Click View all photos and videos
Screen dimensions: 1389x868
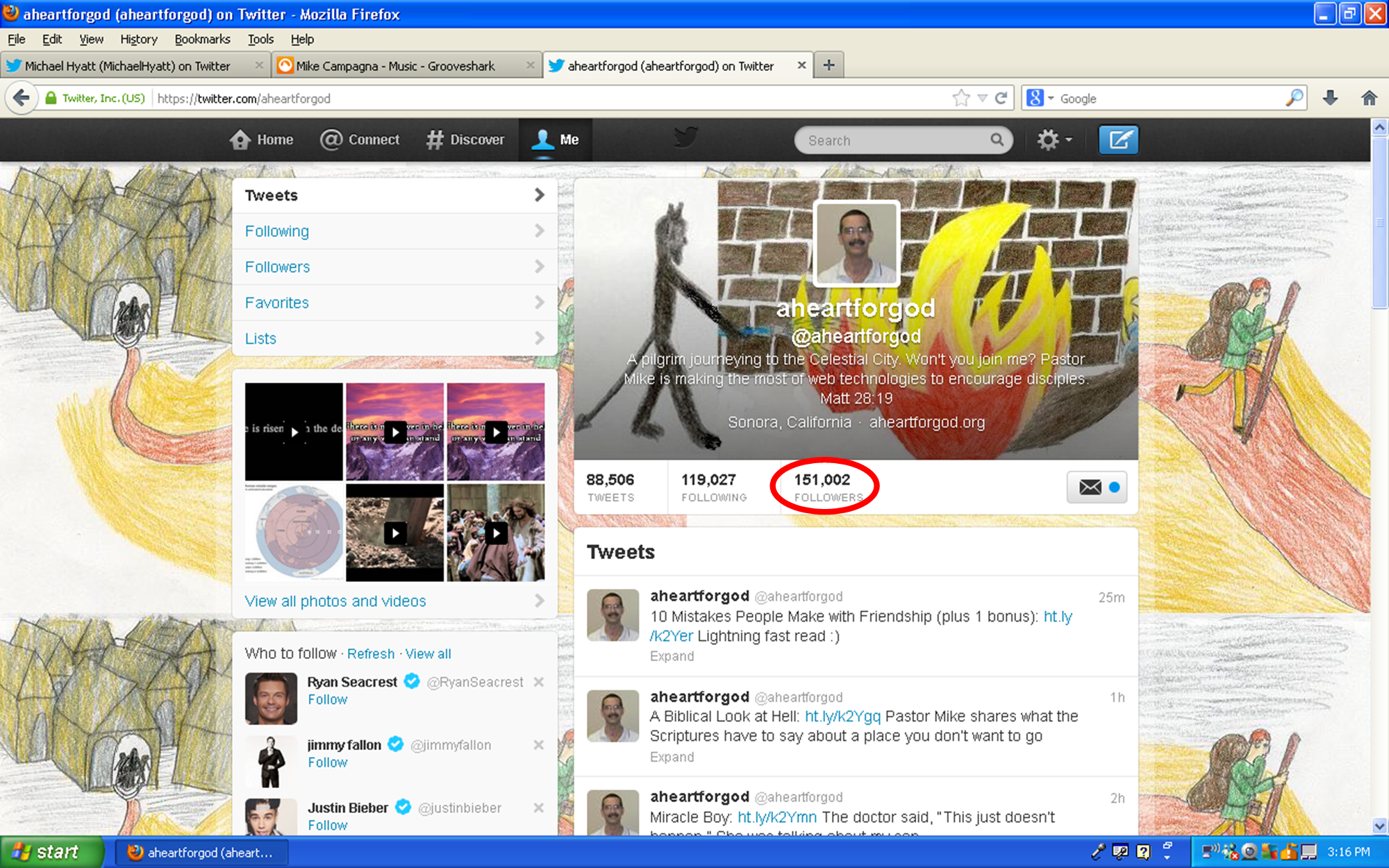[x=394, y=601]
